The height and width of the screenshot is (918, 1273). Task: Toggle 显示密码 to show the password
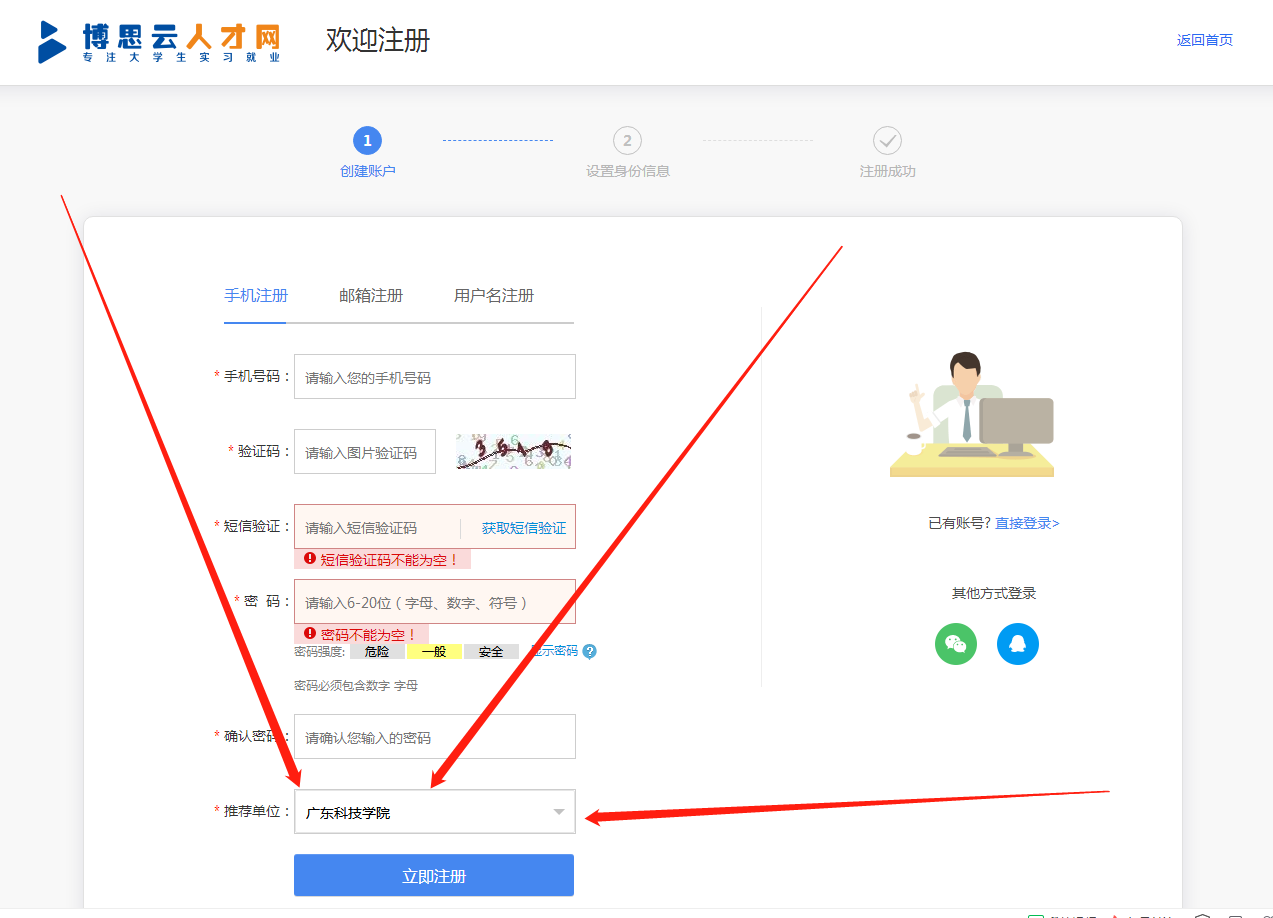(x=556, y=651)
